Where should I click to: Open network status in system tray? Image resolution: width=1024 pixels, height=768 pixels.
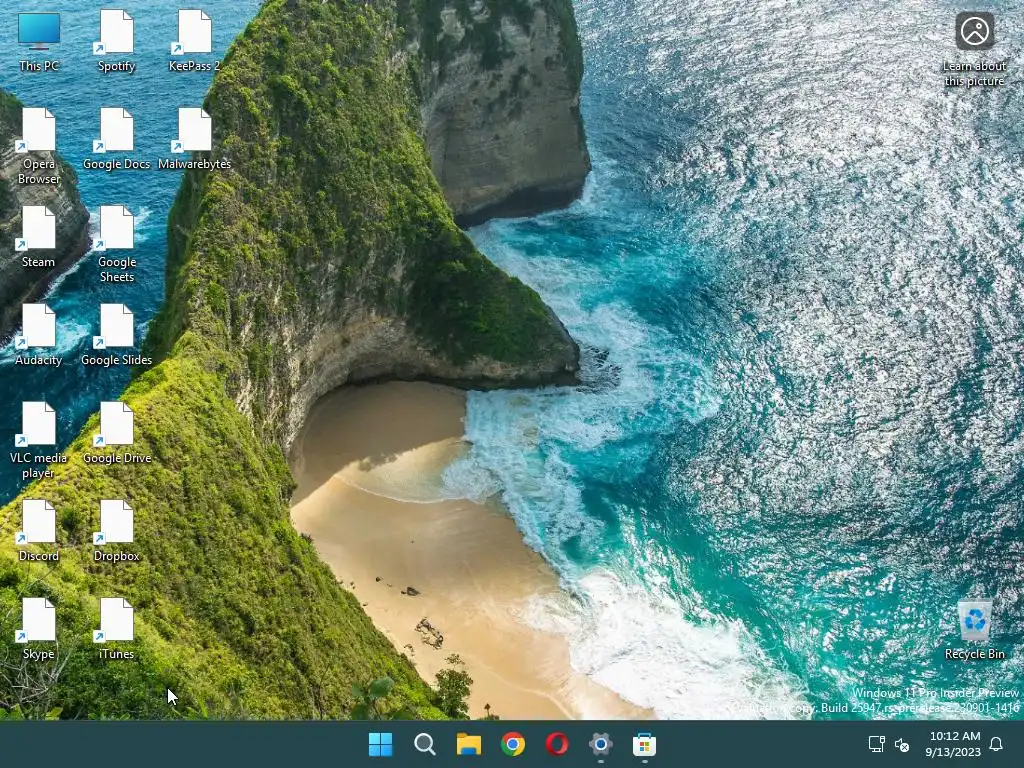pos(876,744)
